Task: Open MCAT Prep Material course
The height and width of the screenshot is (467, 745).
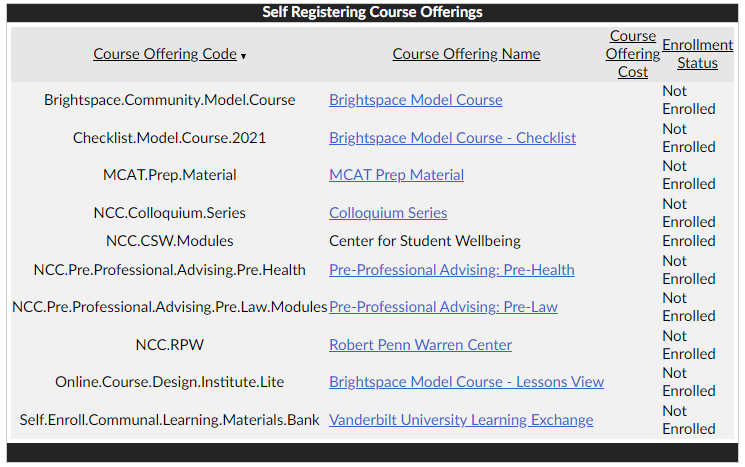Action: pyautogui.click(x=396, y=175)
